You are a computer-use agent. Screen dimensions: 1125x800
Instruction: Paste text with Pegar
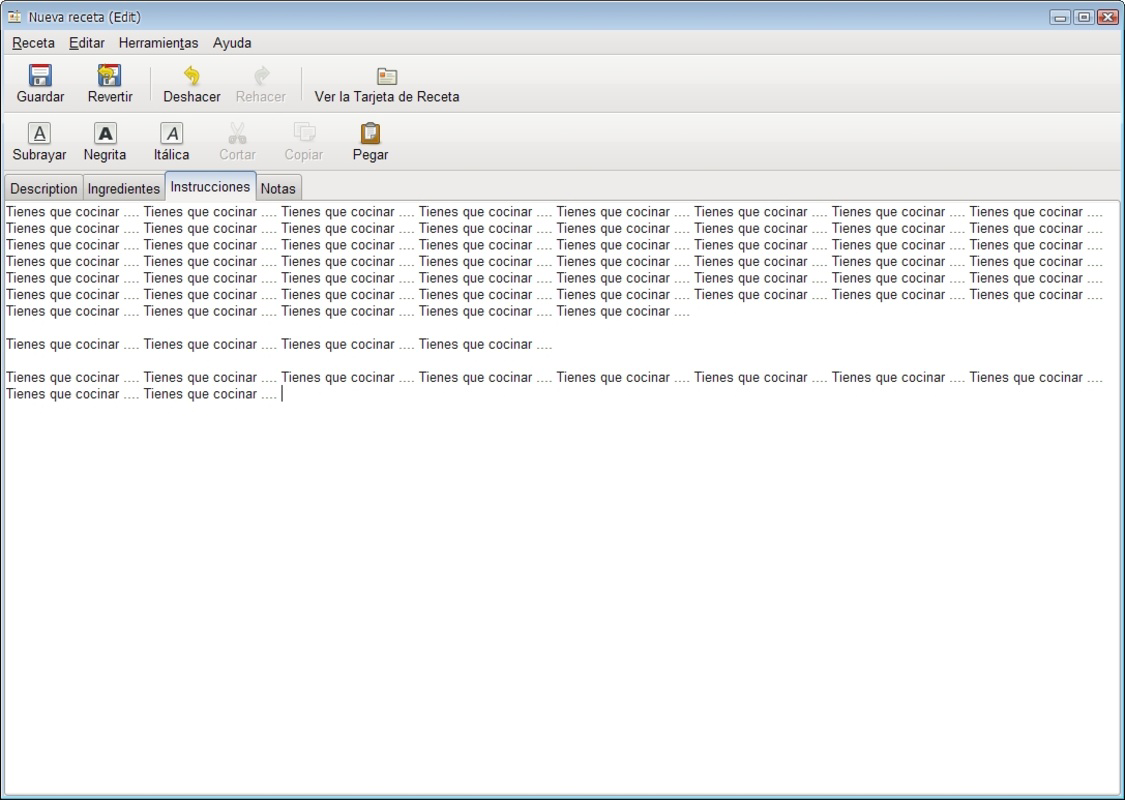tap(370, 141)
